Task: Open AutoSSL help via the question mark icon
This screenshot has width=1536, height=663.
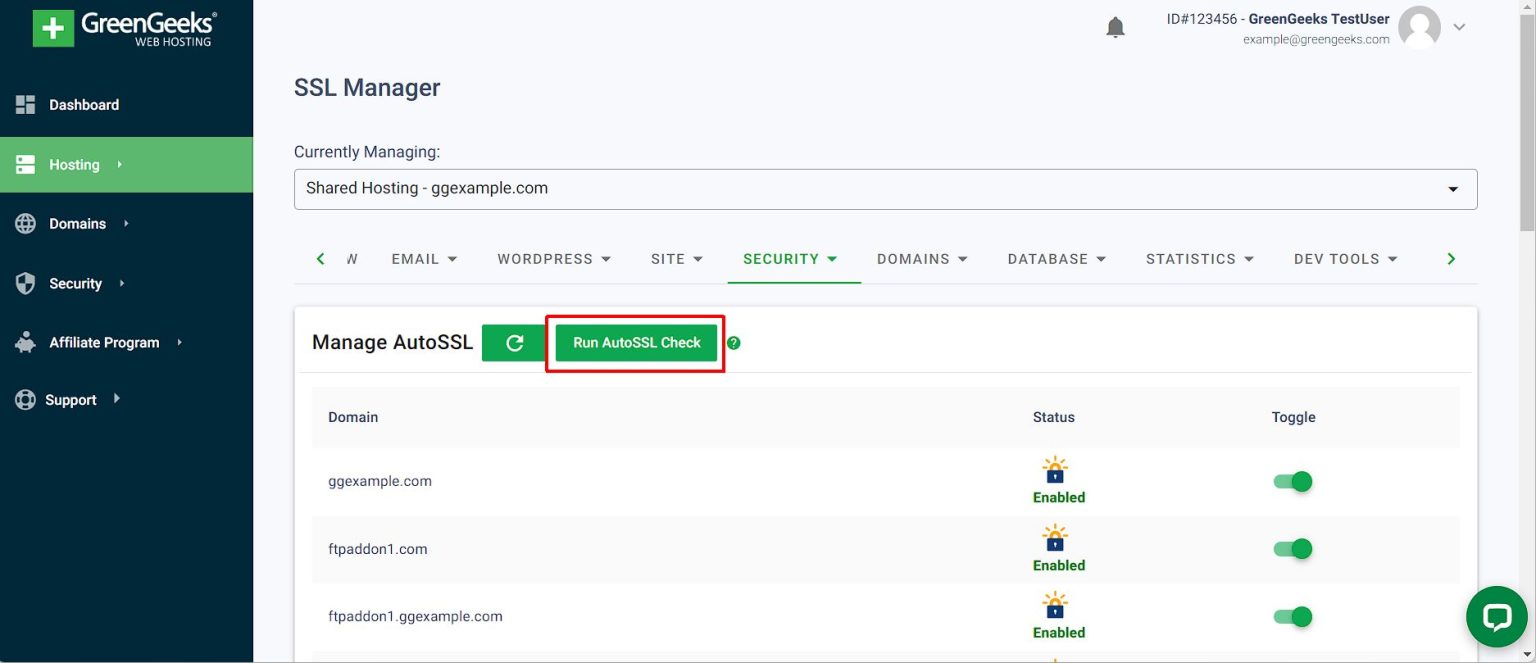Action: (734, 342)
